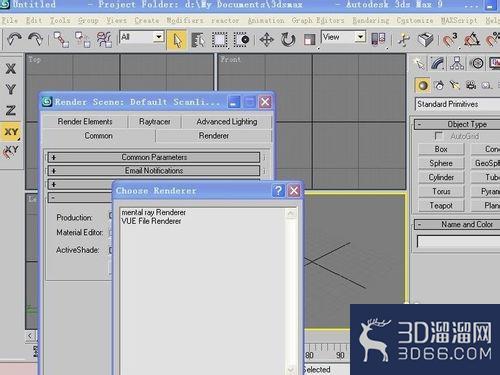
Task: Choose the Select Object arrow tool
Action: click(177, 40)
